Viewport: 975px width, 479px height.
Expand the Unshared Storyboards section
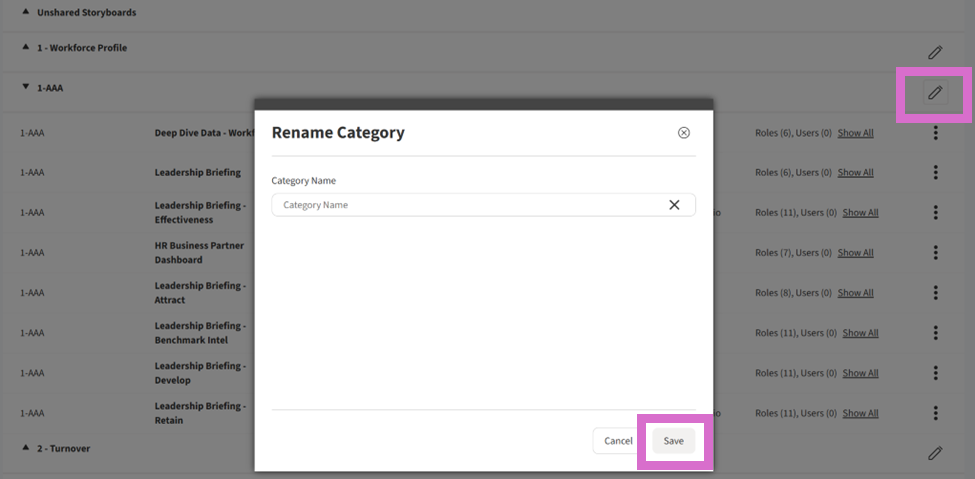(x=26, y=12)
